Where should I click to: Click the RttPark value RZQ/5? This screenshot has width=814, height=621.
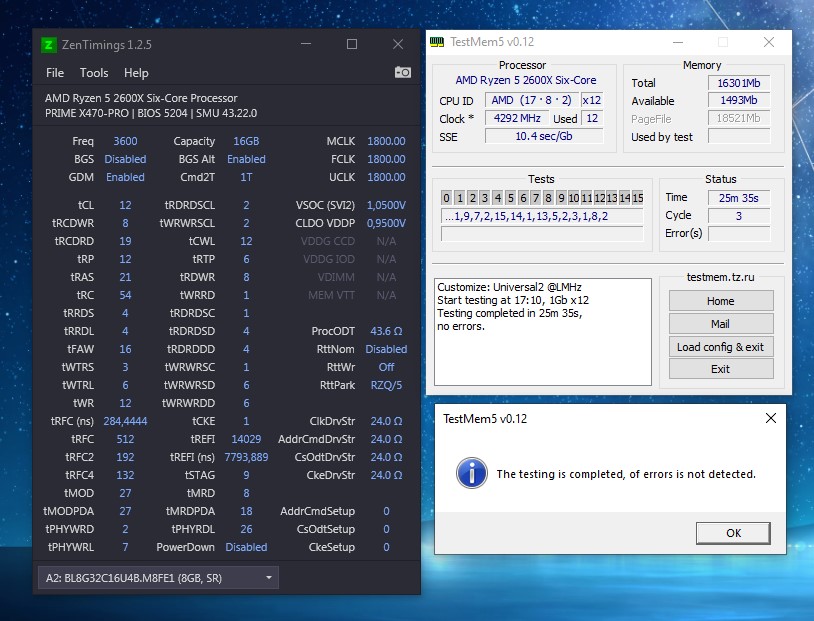point(386,385)
